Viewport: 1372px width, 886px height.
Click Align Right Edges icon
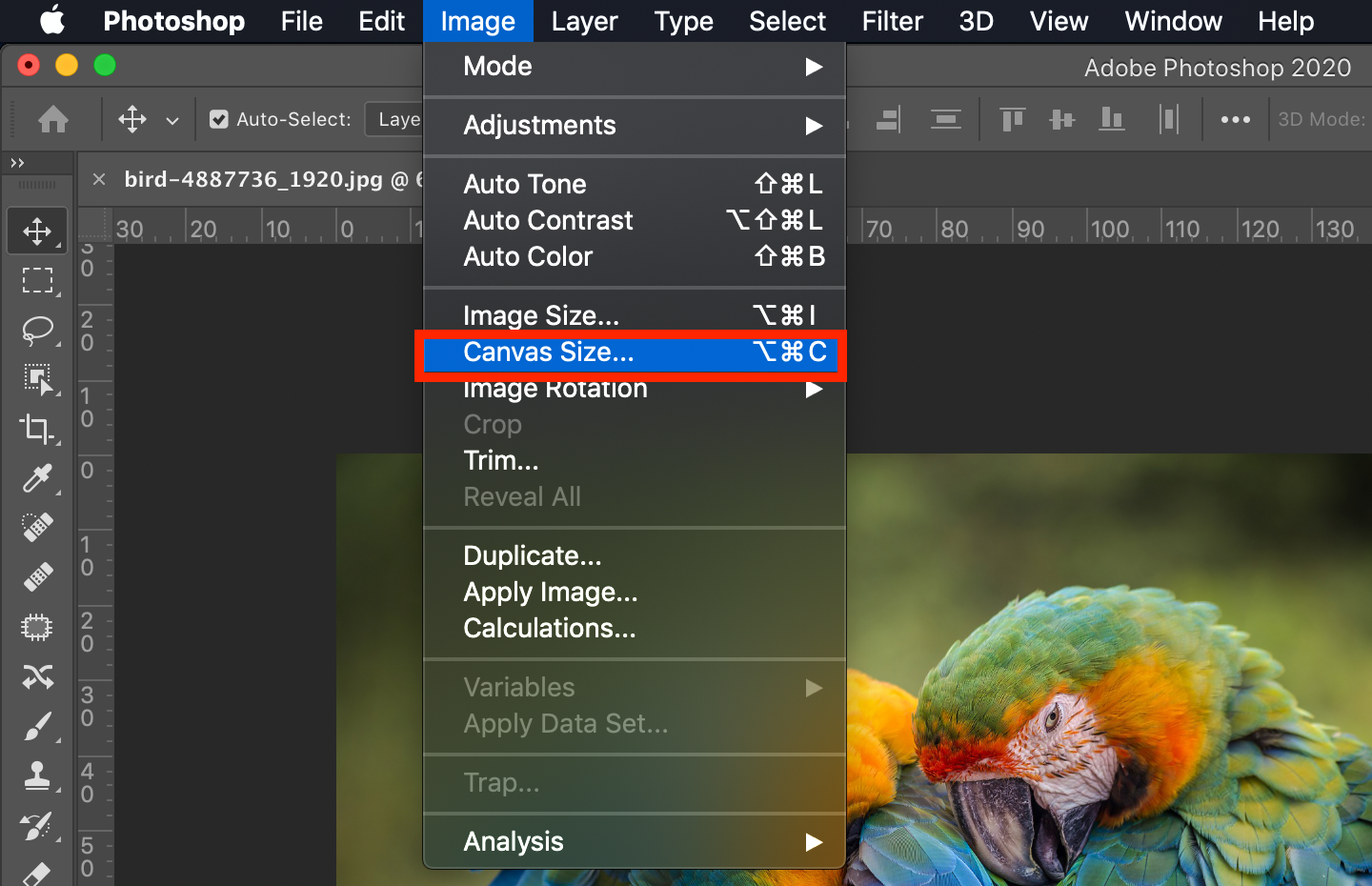pyautogui.click(x=888, y=119)
